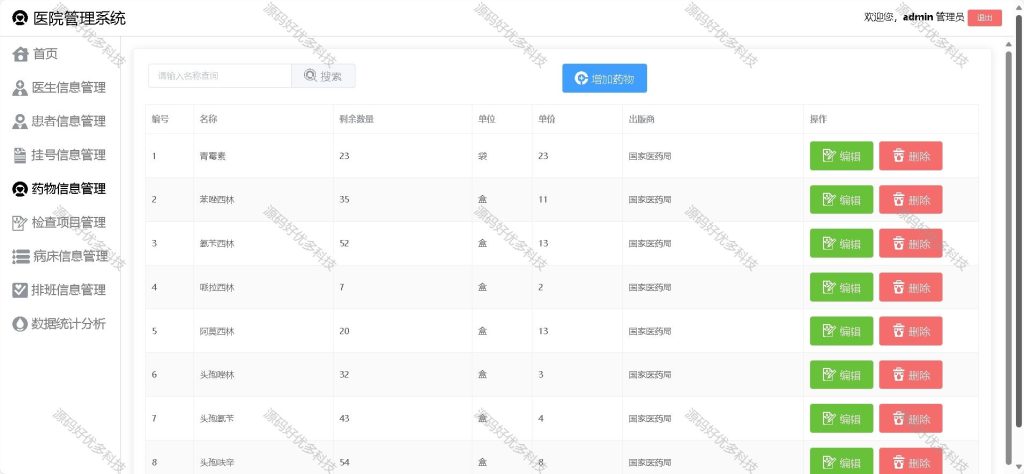This screenshot has width=1024, height=474.
Task: Click the remaining quantity 43
Action: (344, 419)
